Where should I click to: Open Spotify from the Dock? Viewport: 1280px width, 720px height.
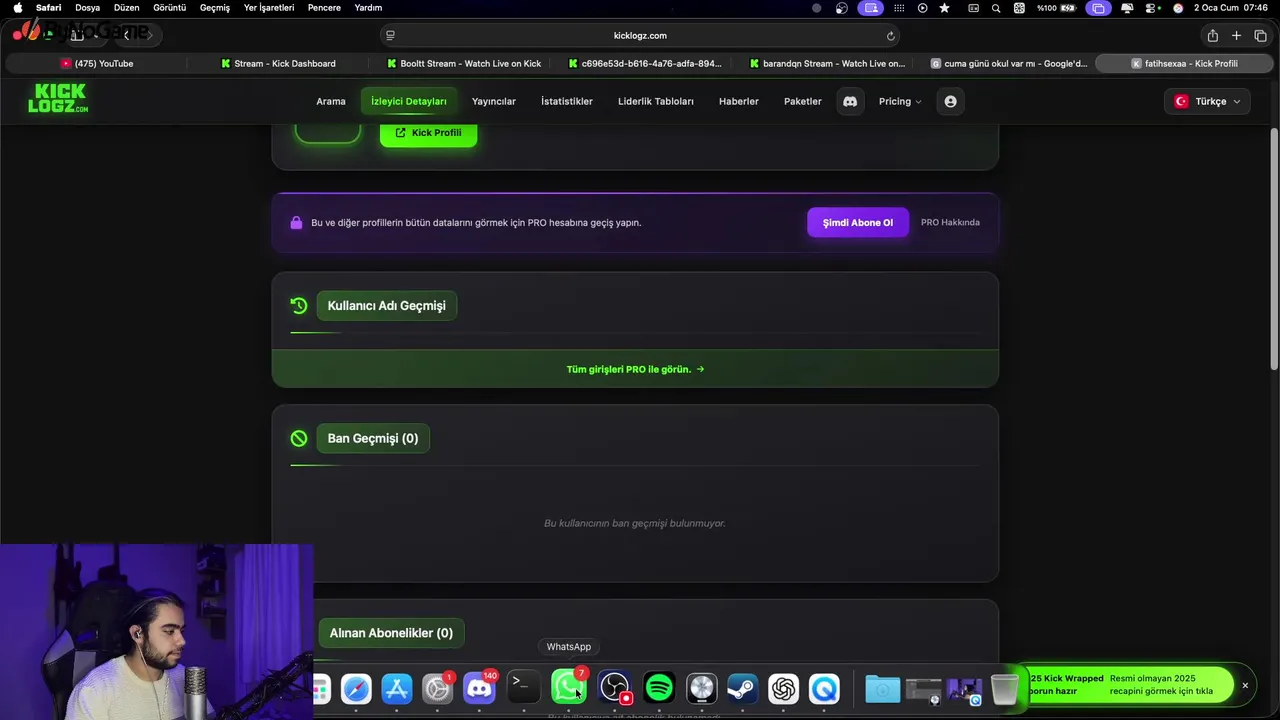(x=659, y=688)
